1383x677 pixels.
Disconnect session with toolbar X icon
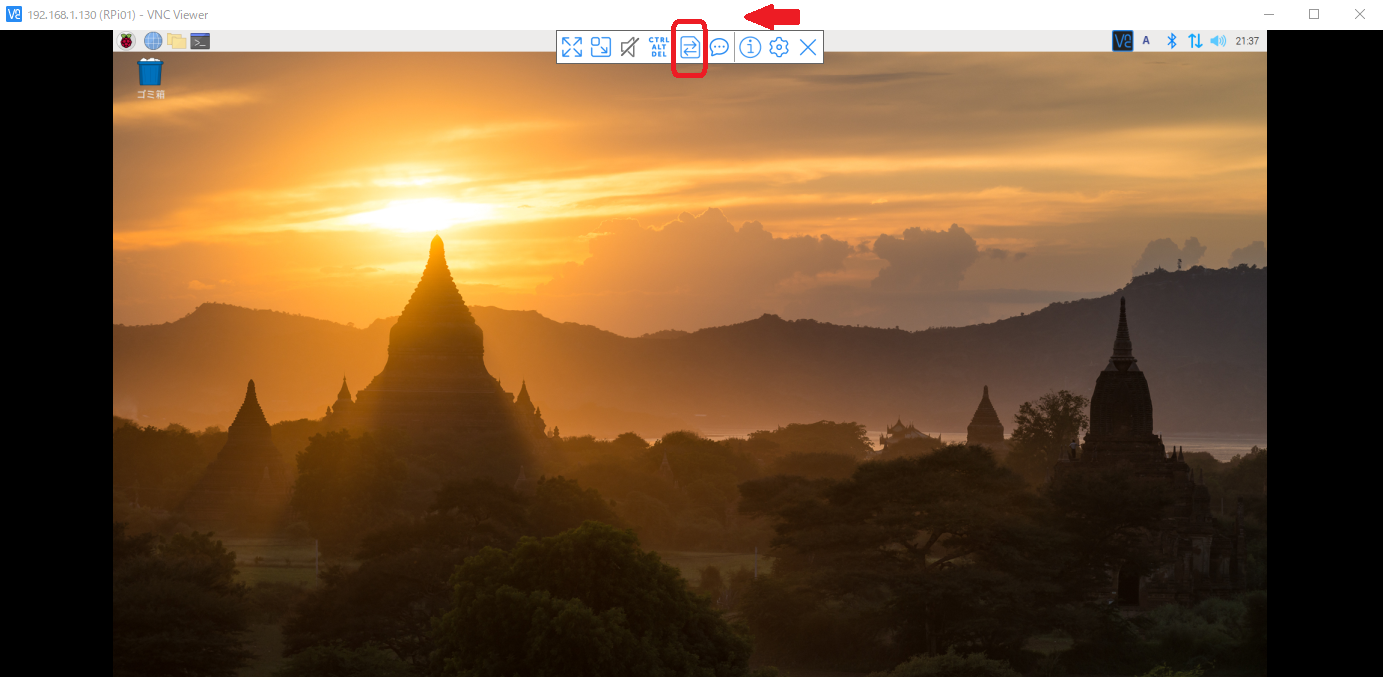(808, 47)
